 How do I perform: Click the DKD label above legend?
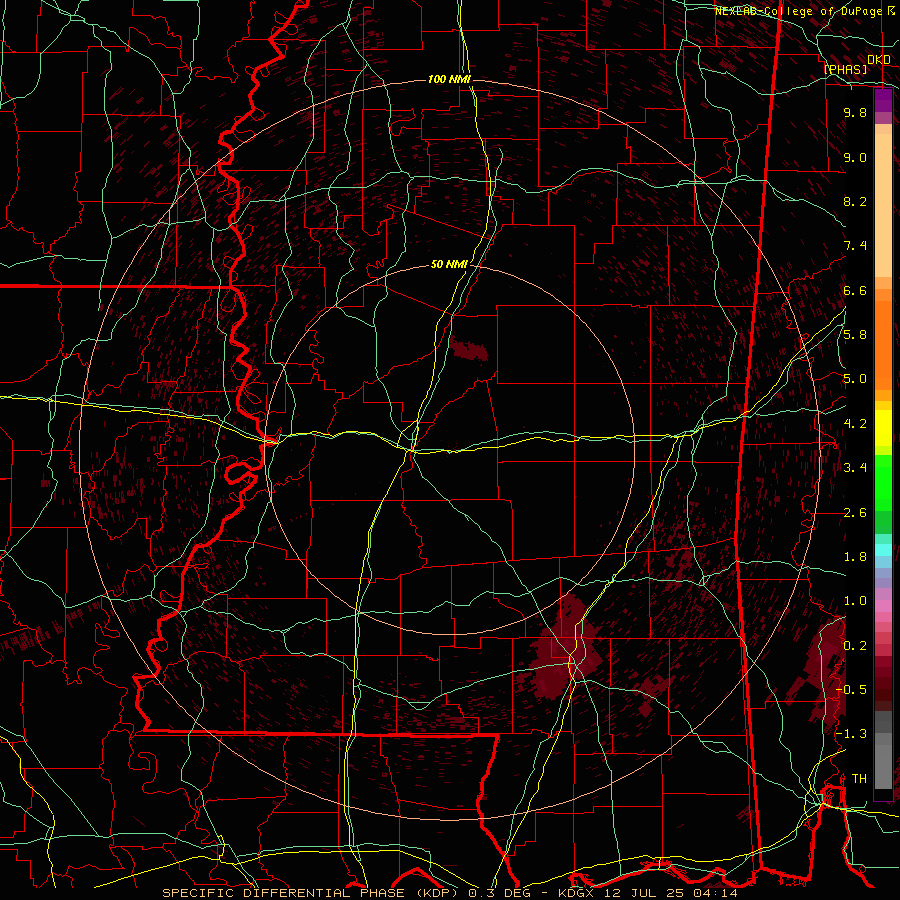point(879,59)
